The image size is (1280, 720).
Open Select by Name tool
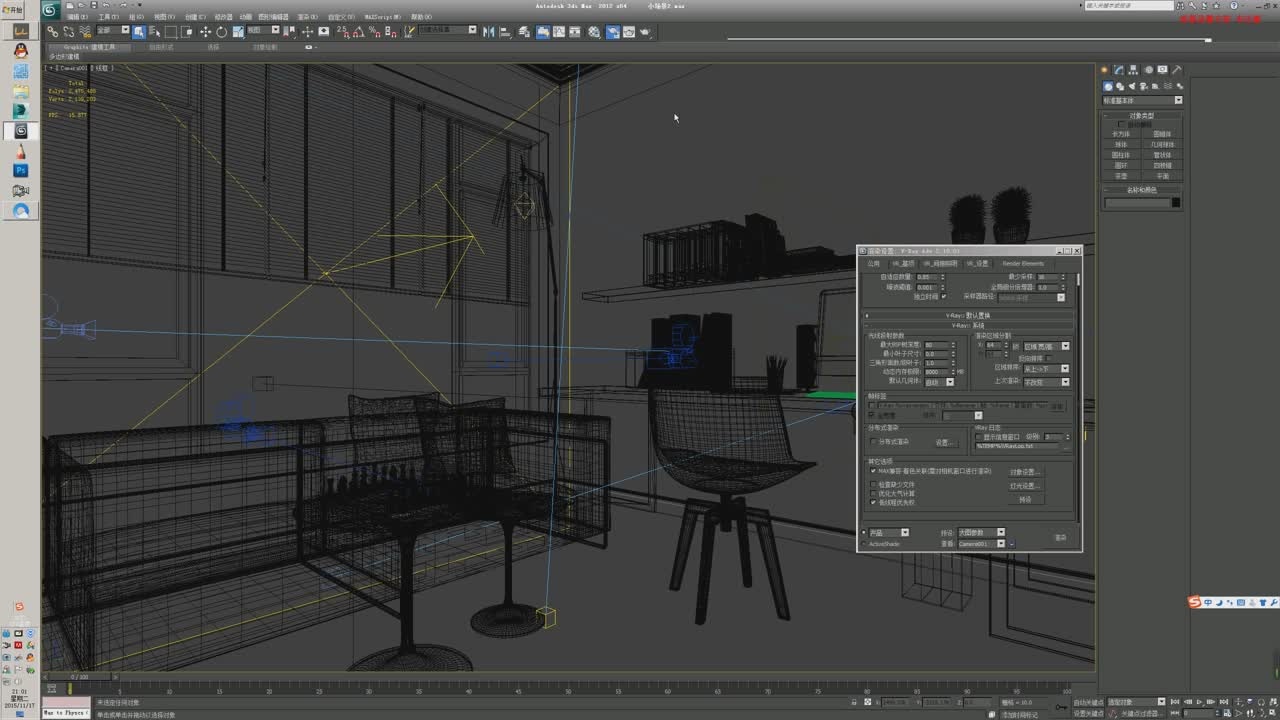click(155, 31)
